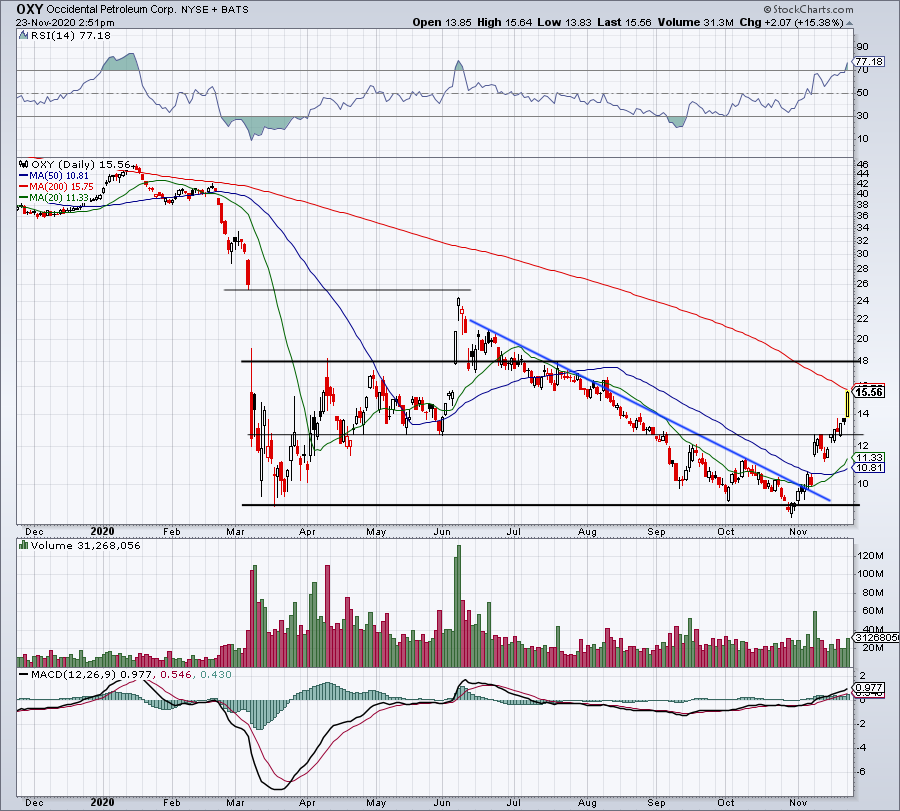
Task: Click the 90 level on RSI axis
Action: [x=862, y=46]
